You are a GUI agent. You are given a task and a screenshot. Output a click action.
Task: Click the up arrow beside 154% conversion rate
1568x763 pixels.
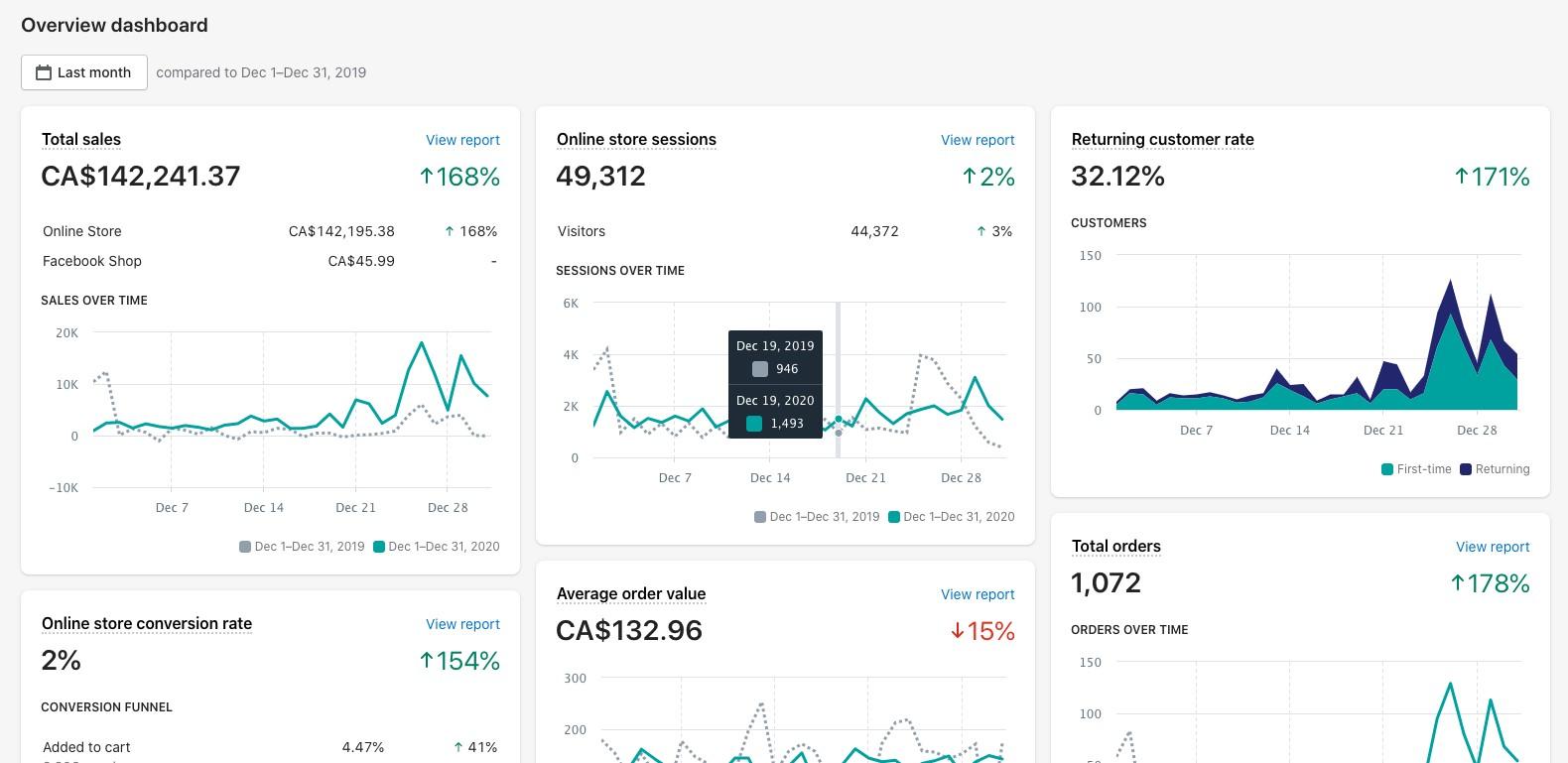coord(426,661)
